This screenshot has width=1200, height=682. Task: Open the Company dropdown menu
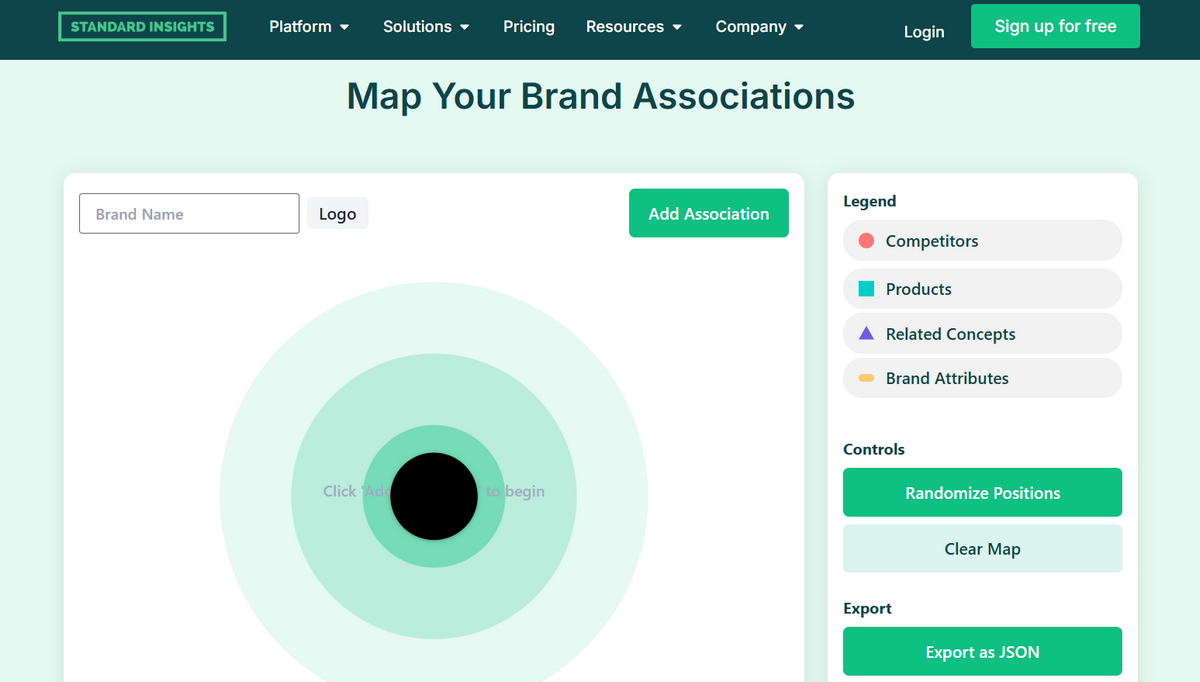click(759, 27)
